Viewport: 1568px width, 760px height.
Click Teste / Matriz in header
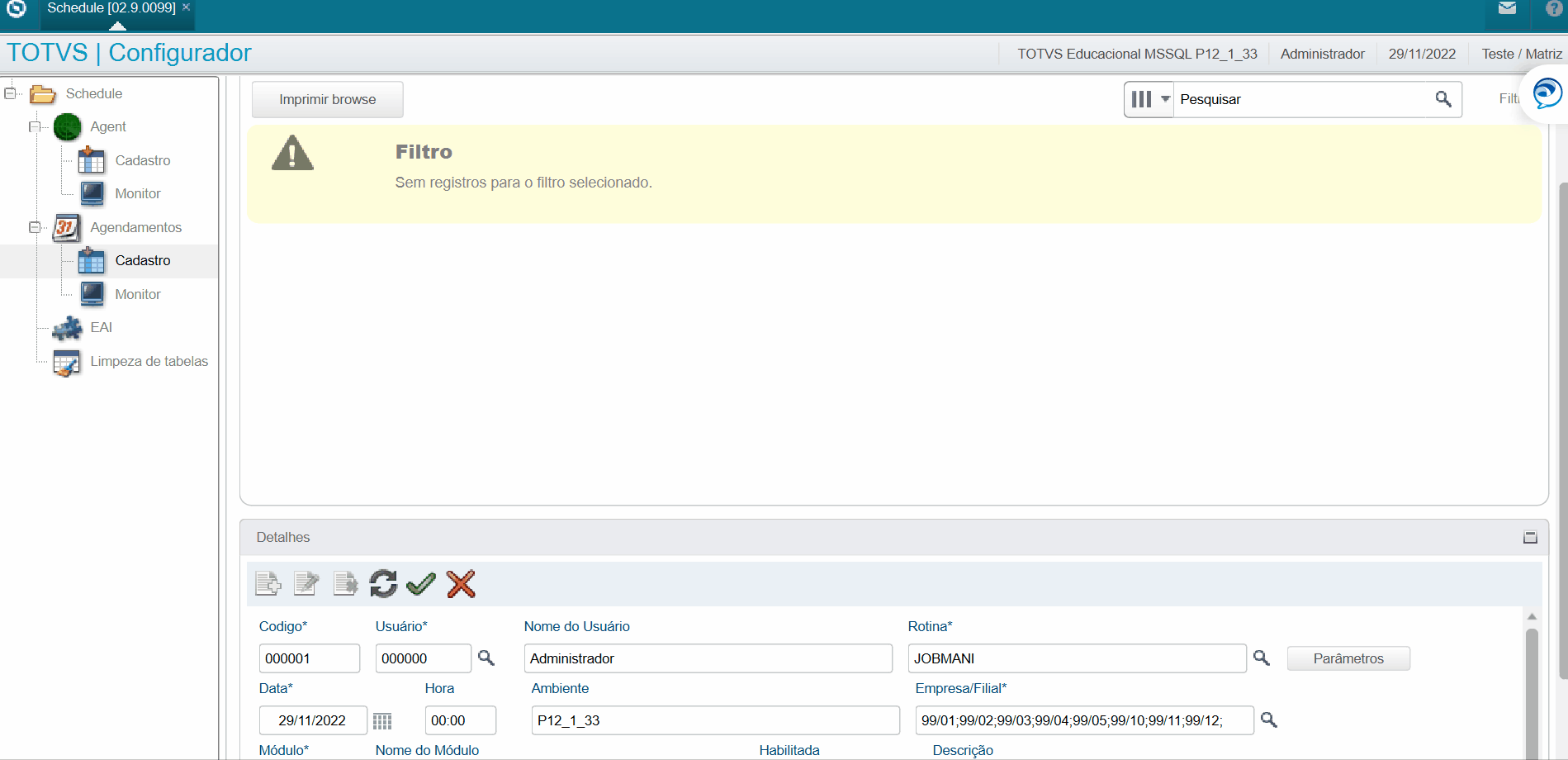[1522, 54]
